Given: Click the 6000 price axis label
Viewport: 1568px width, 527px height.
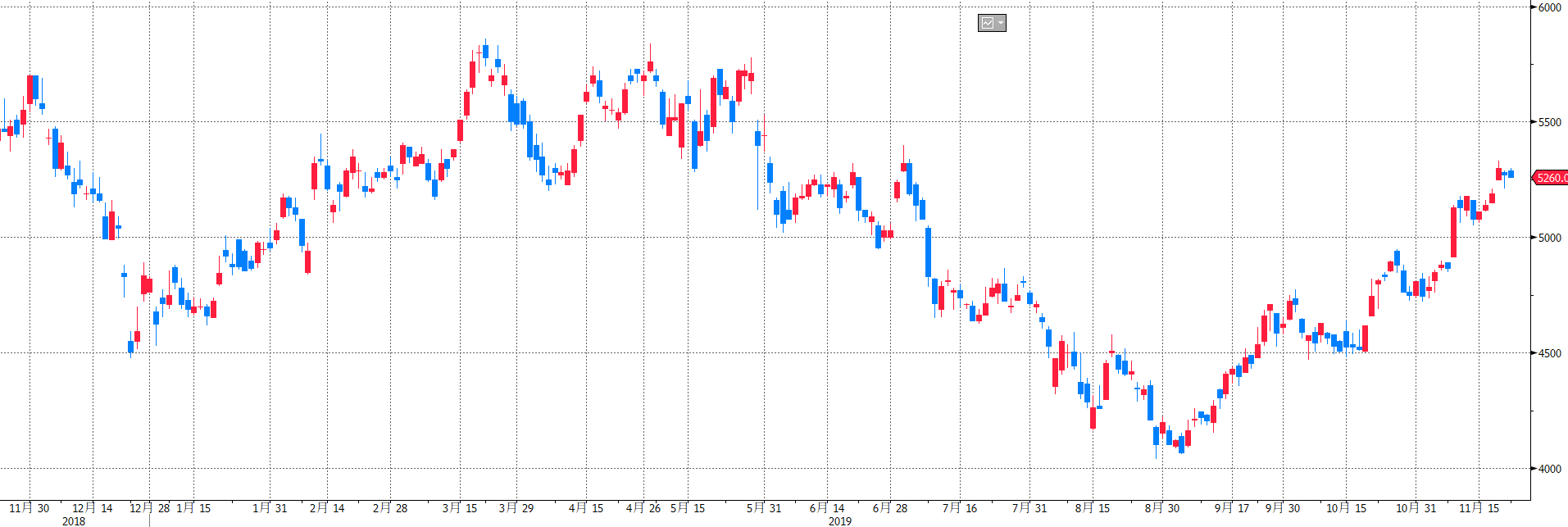Looking at the screenshot, I should click(x=1549, y=7).
